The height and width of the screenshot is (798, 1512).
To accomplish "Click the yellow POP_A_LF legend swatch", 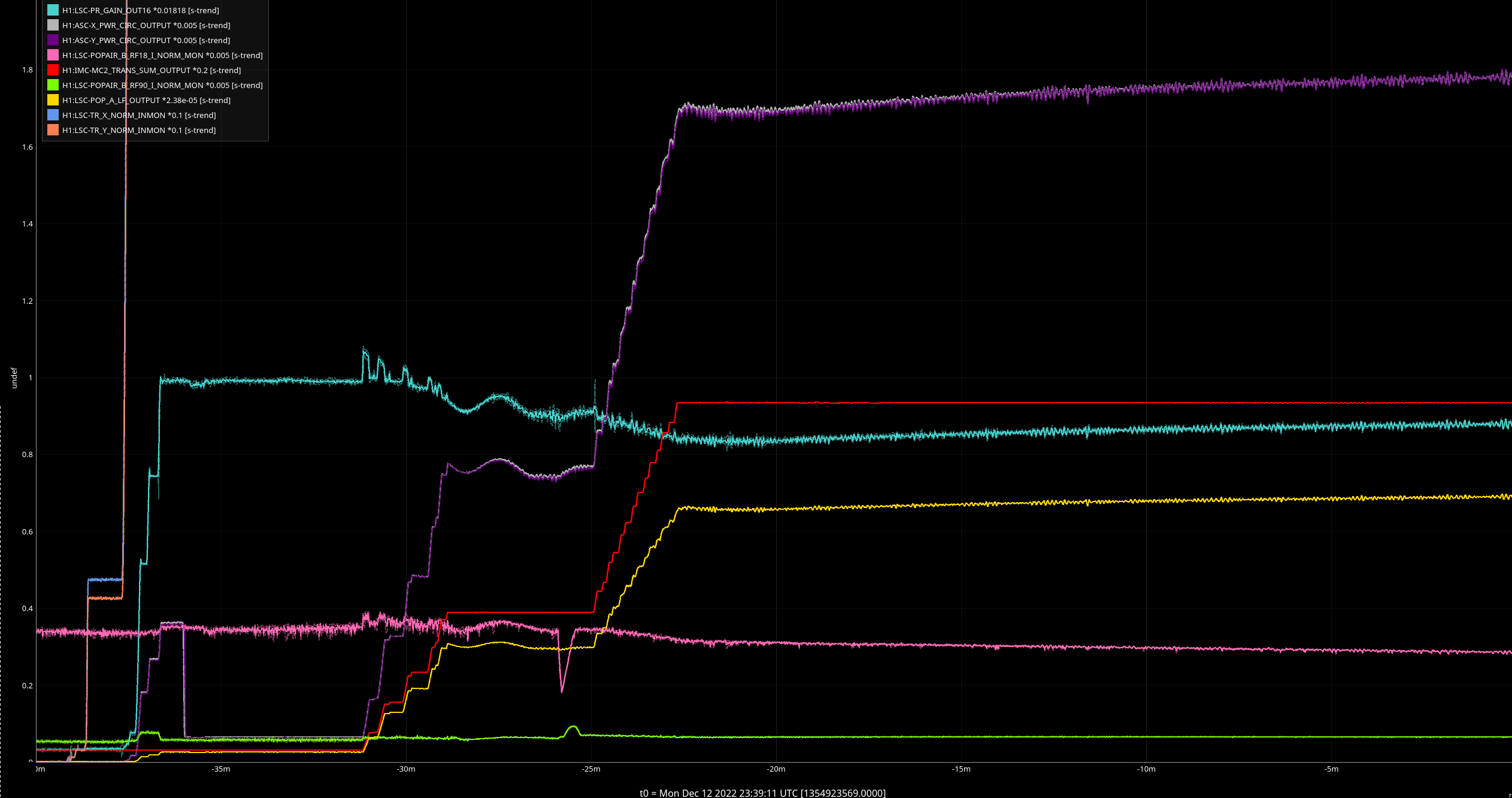I will pyautogui.click(x=53, y=100).
